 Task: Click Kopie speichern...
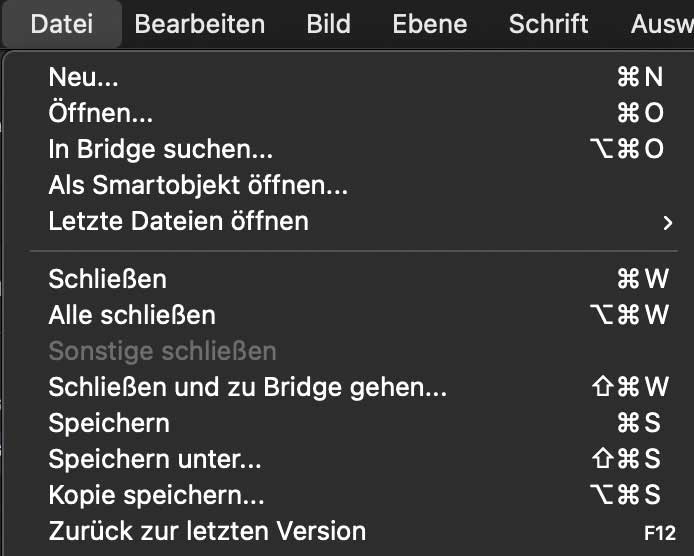[155, 495]
